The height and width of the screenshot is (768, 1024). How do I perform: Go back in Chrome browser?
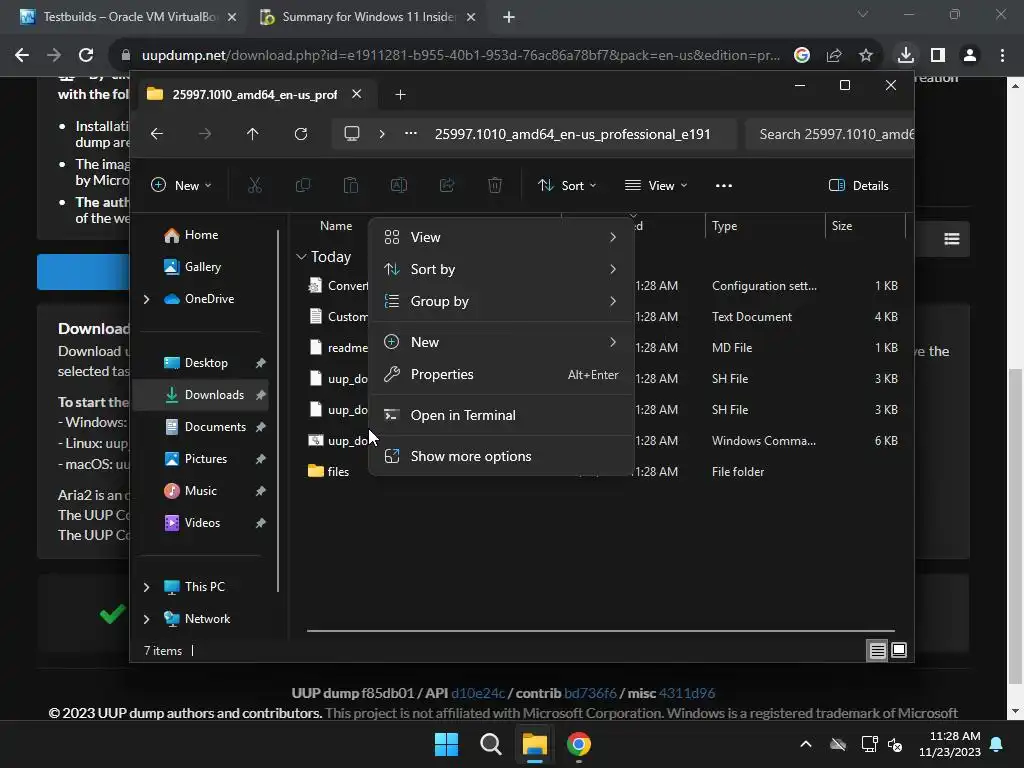22,55
